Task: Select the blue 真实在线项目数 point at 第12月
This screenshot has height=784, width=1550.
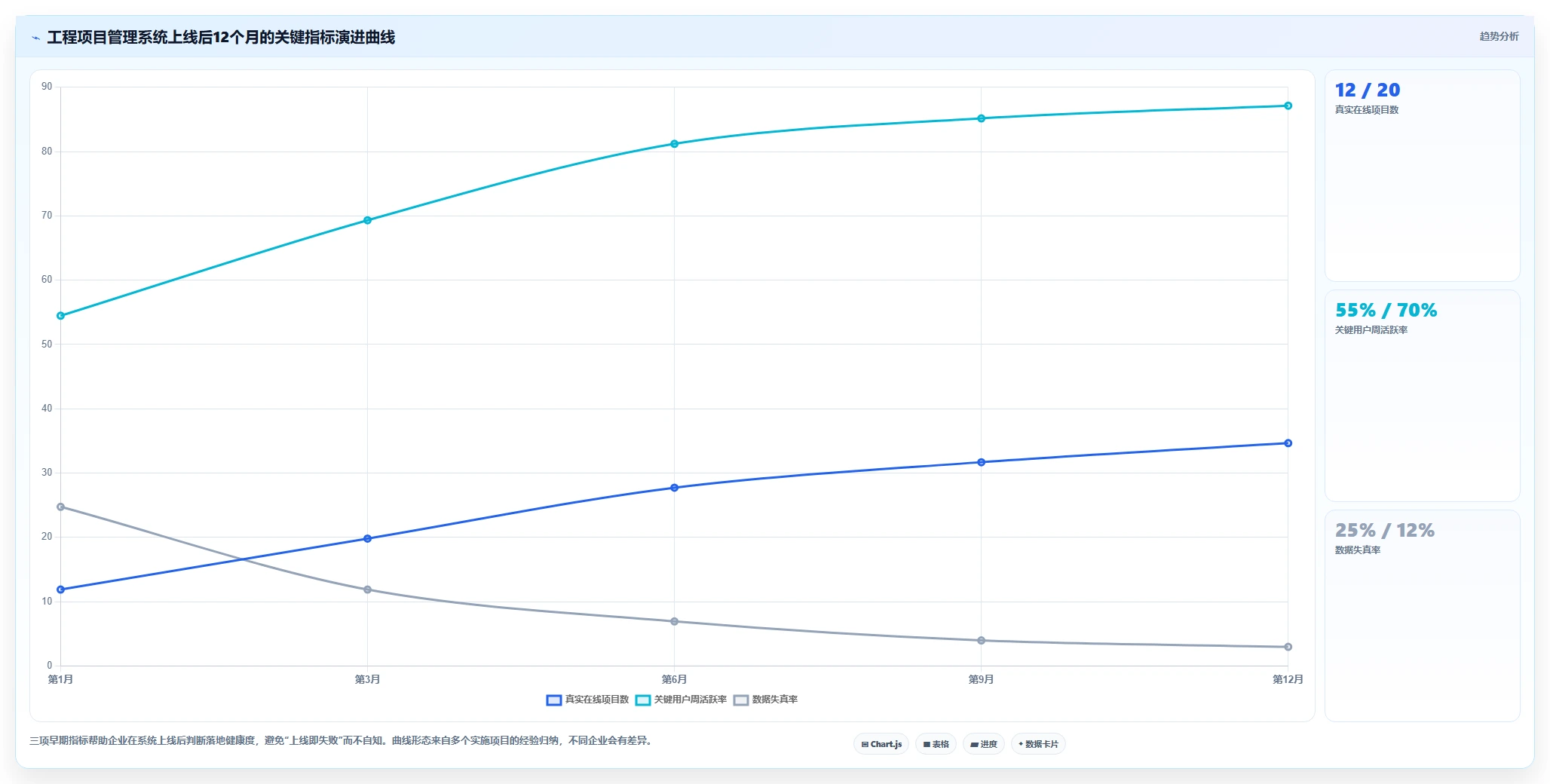Action: click(1288, 443)
